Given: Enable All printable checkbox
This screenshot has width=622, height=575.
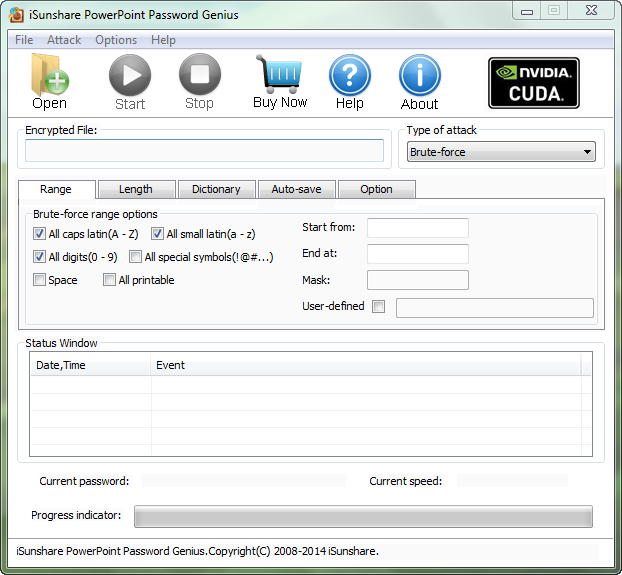Looking at the screenshot, I should tap(109, 280).
